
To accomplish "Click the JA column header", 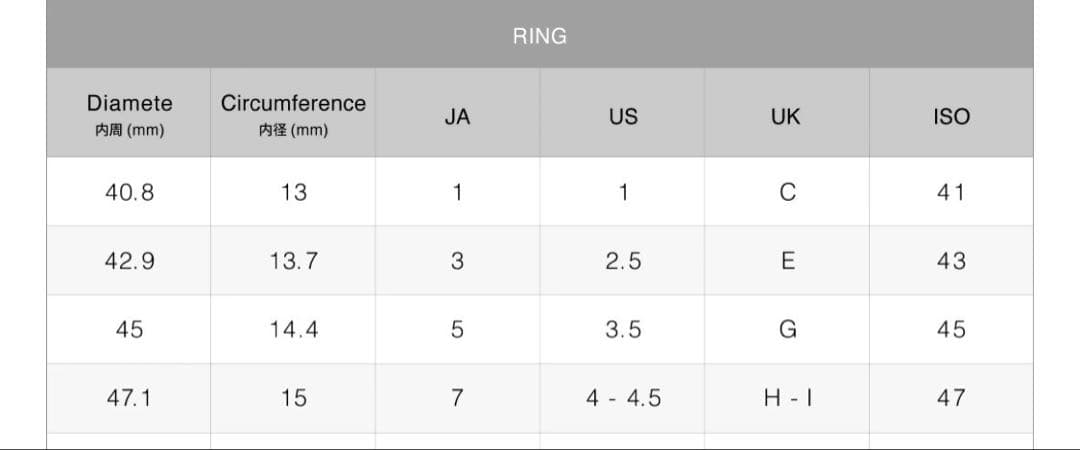I will [x=457, y=116].
